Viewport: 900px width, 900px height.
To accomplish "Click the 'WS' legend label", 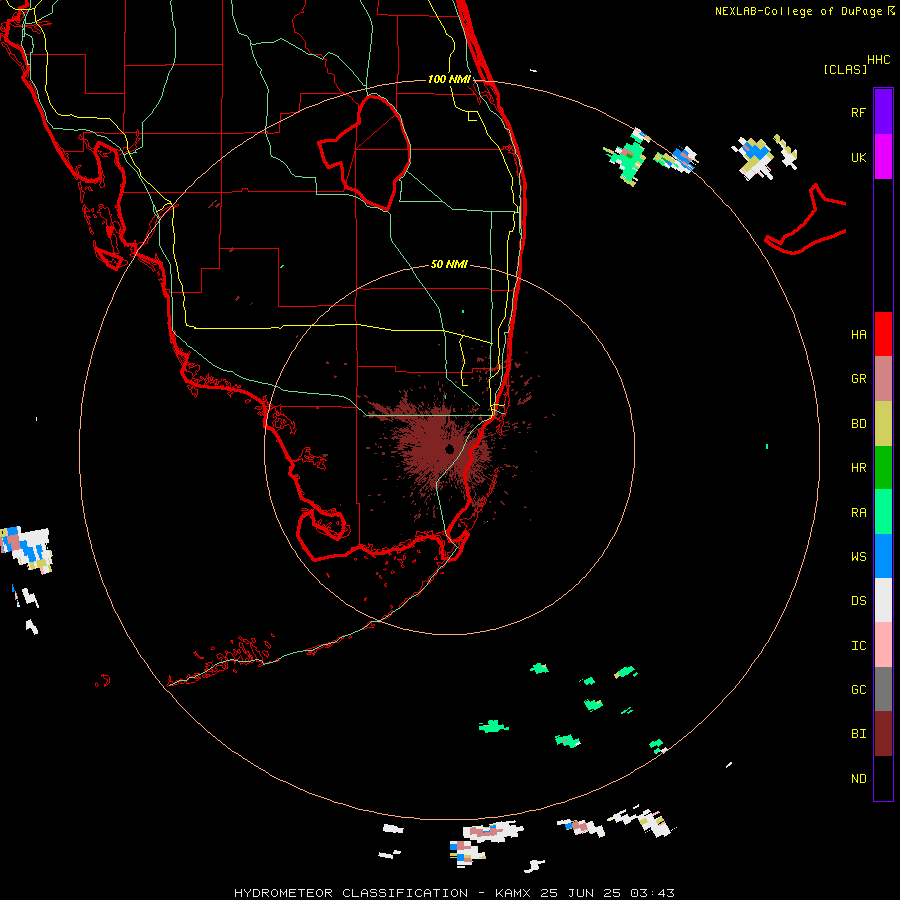I will [x=859, y=556].
